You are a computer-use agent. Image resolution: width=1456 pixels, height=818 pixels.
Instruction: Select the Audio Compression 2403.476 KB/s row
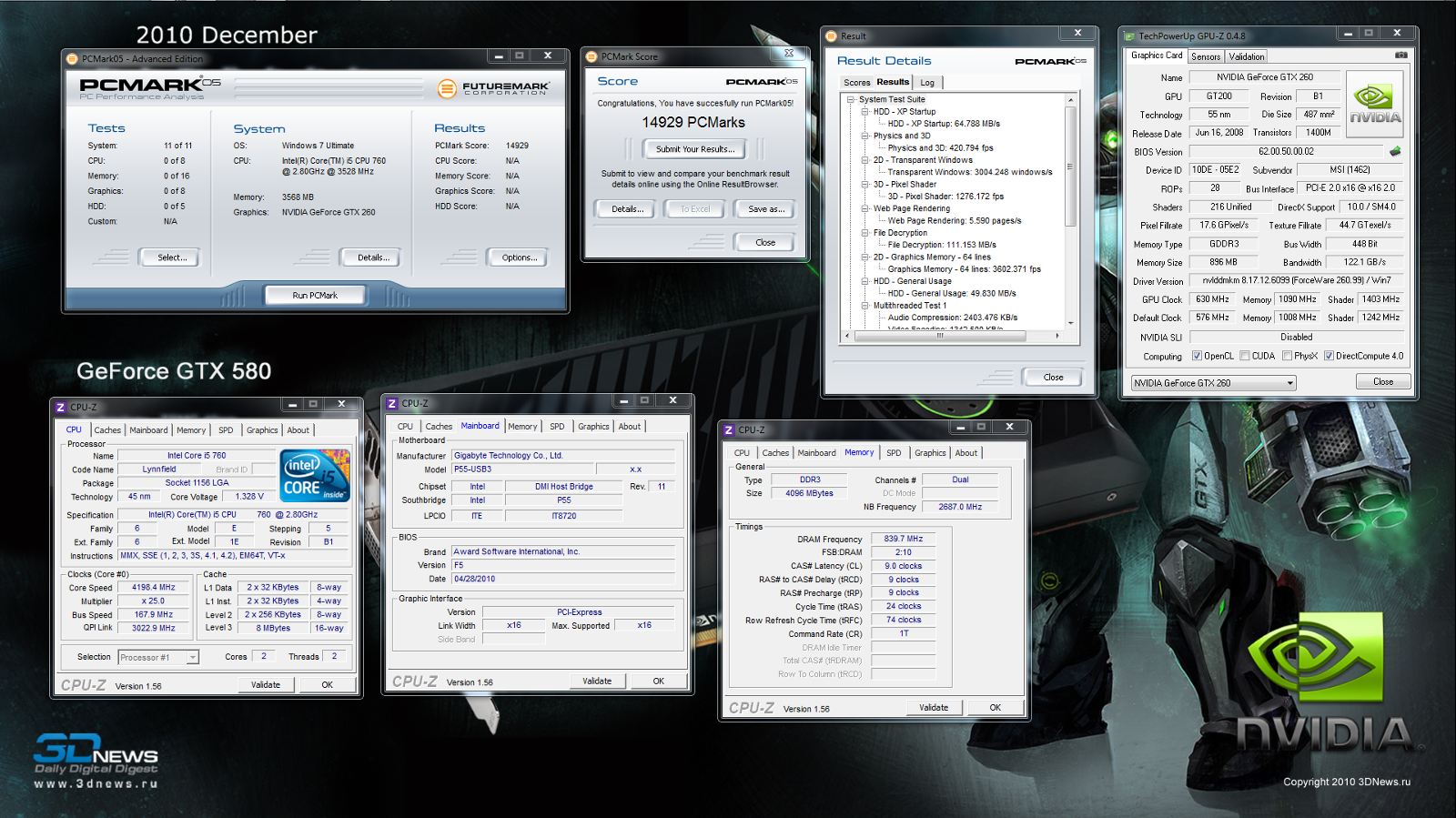953,318
